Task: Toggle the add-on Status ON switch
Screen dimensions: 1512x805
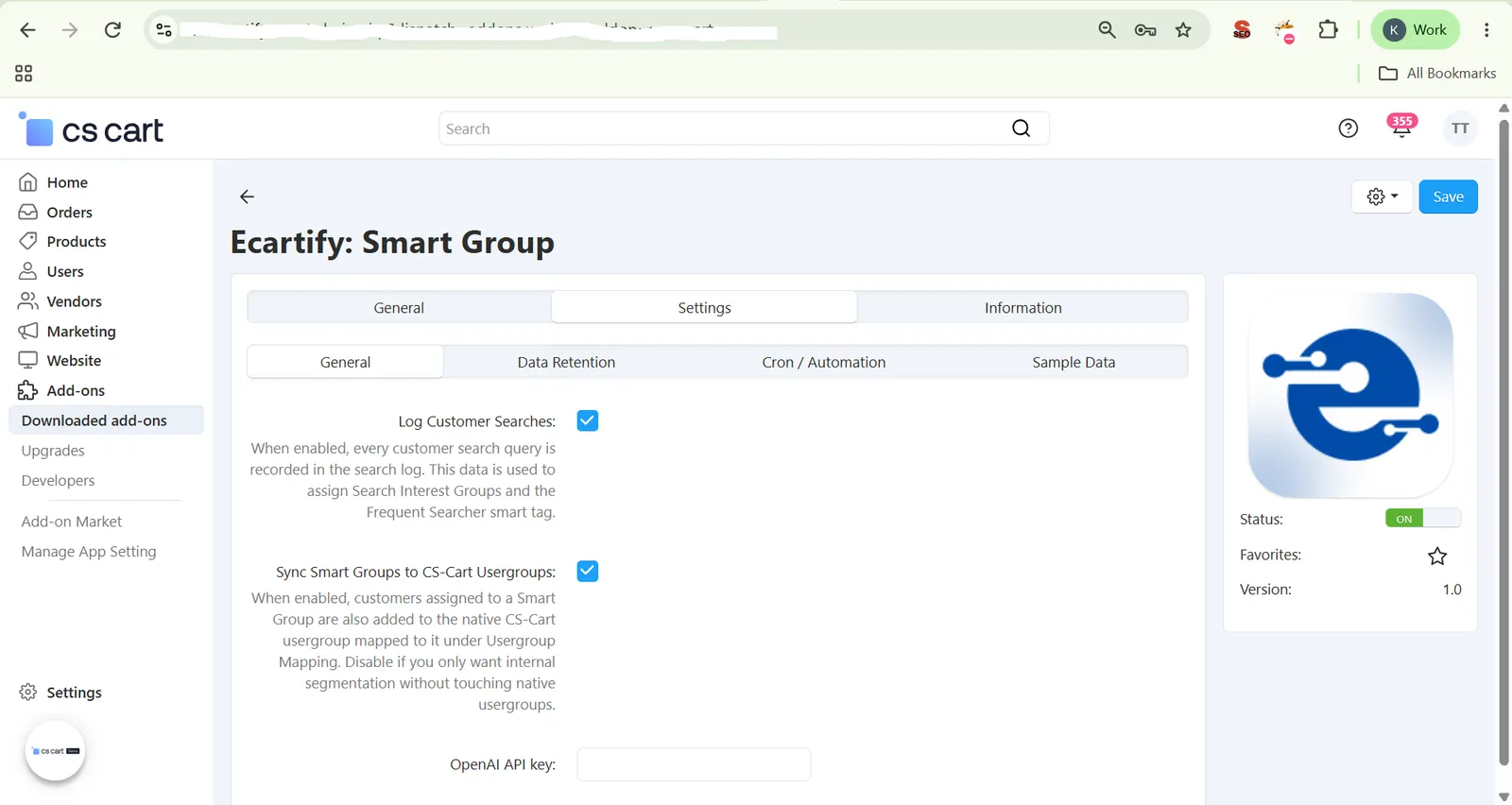Action: click(x=1423, y=519)
